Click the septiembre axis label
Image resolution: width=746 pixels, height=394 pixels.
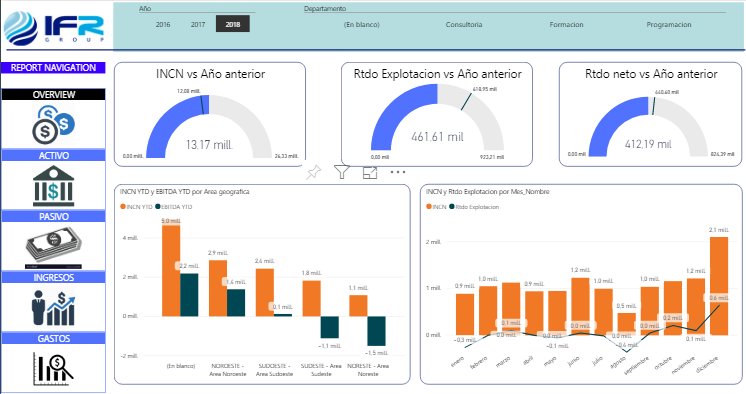point(636,365)
